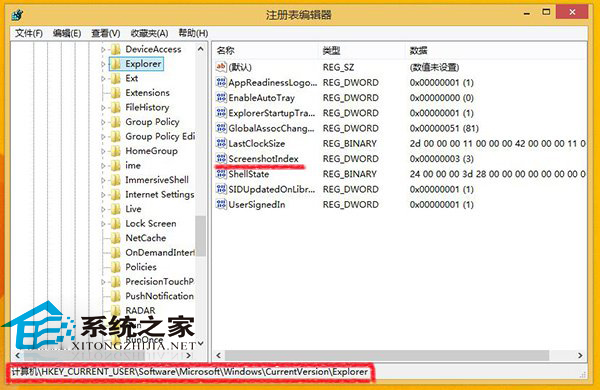Screen dimensions: 600x390
Task: Select the ShellState value name
Action: (x=248, y=174)
